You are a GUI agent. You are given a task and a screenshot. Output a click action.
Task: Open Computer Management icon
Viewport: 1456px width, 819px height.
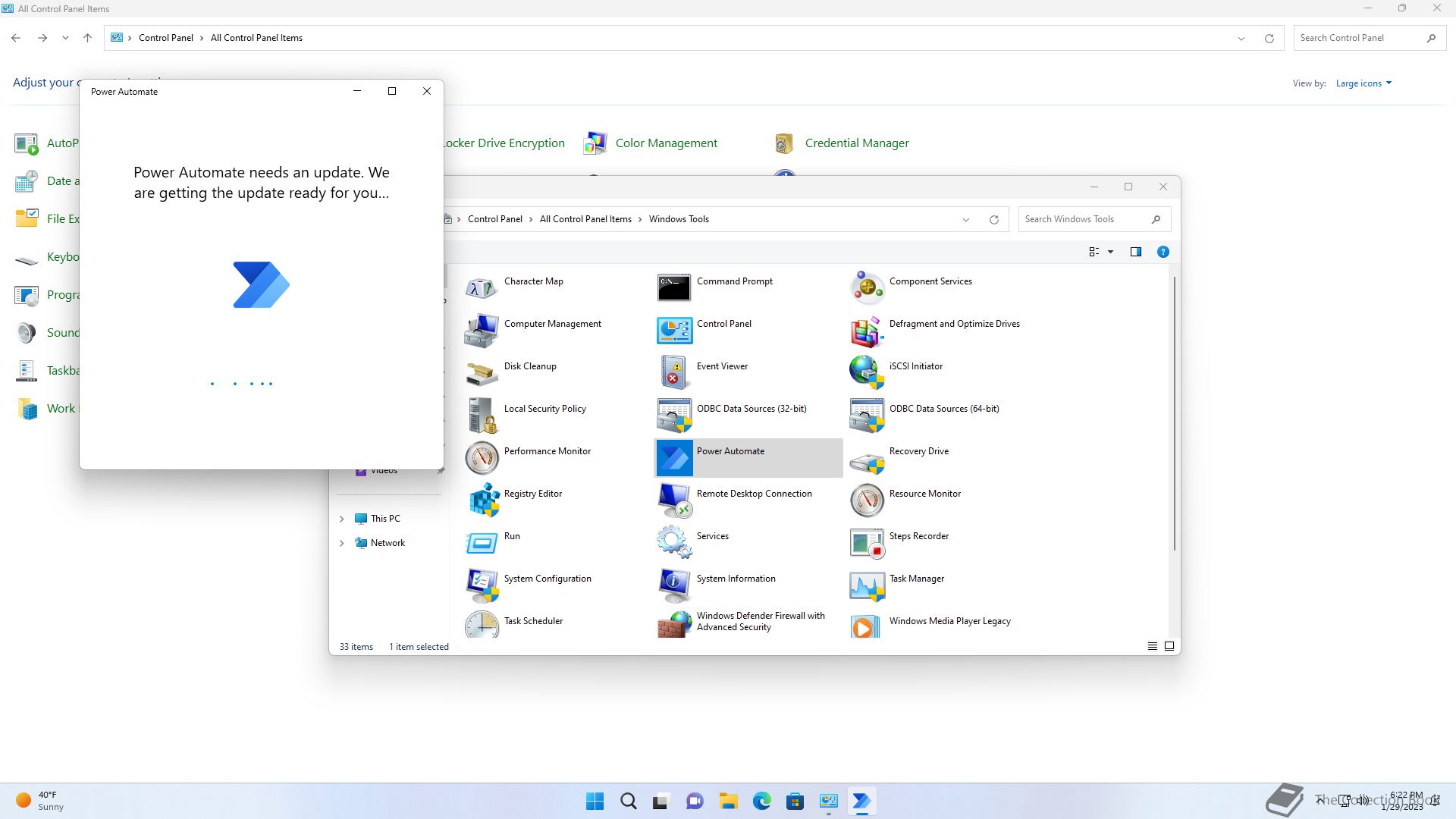tap(482, 331)
